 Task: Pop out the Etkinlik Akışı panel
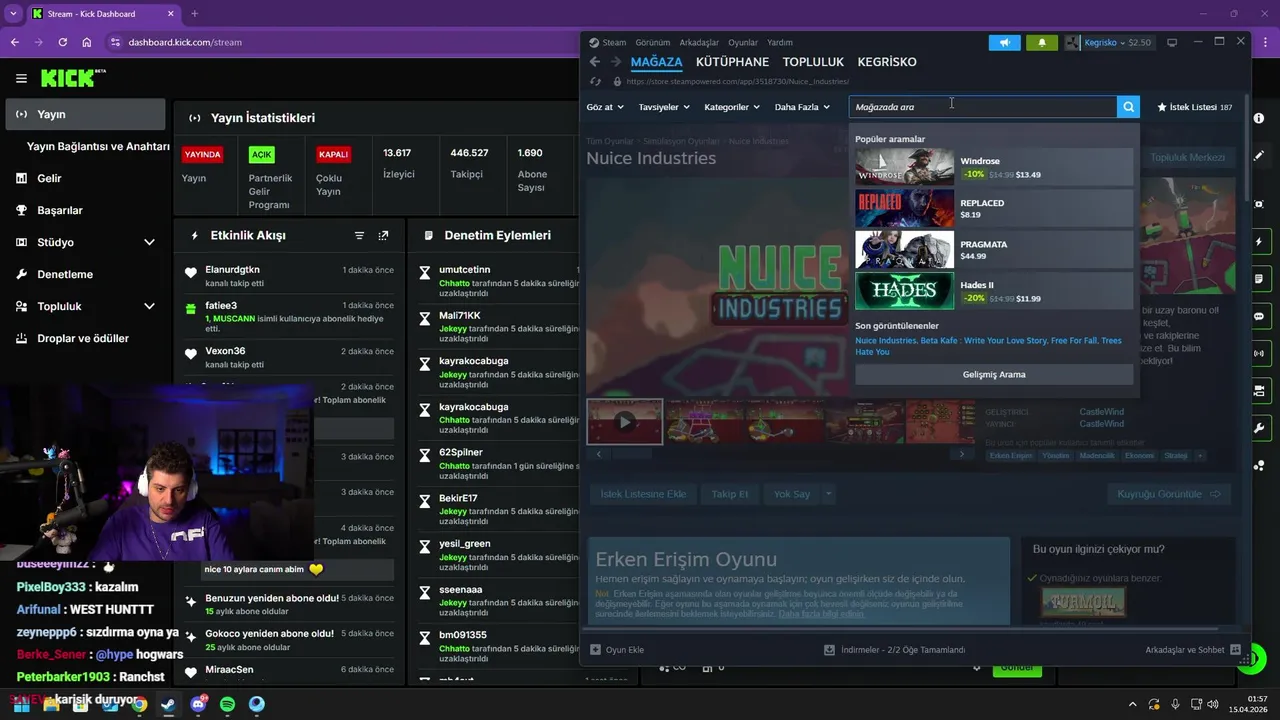pyautogui.click(x=383, y=236)
